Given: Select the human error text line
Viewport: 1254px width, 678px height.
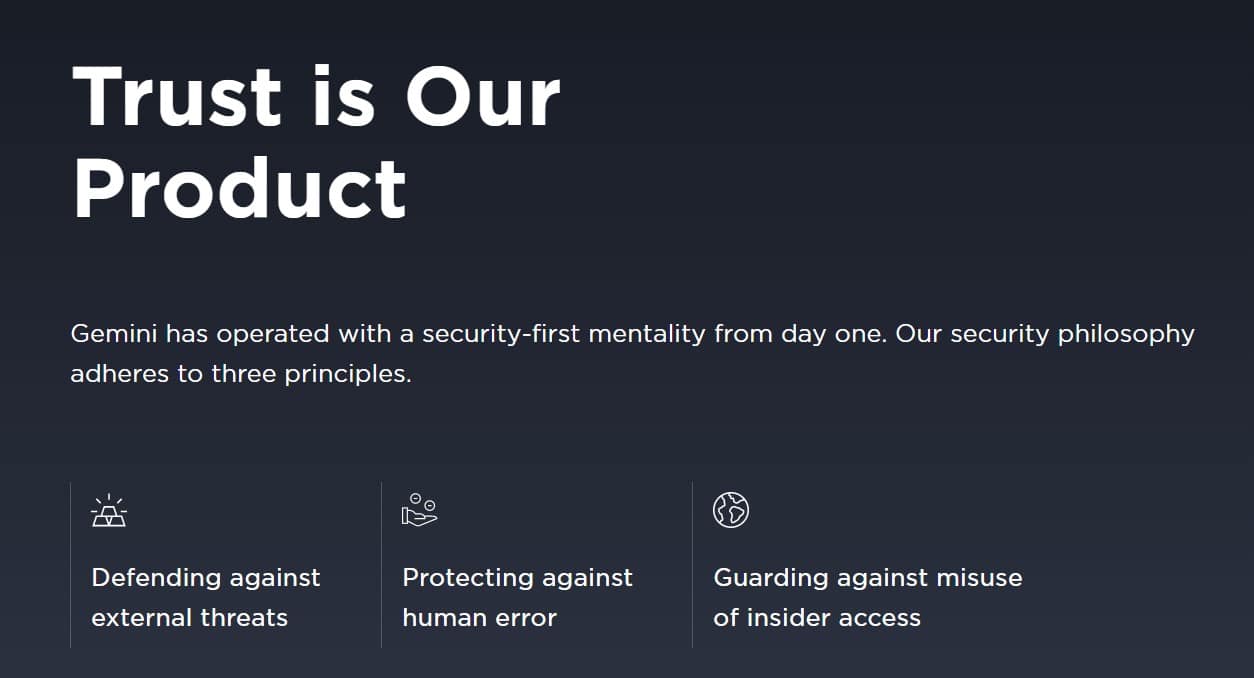Looking at the screenshot, I should (x=479, y=618).
